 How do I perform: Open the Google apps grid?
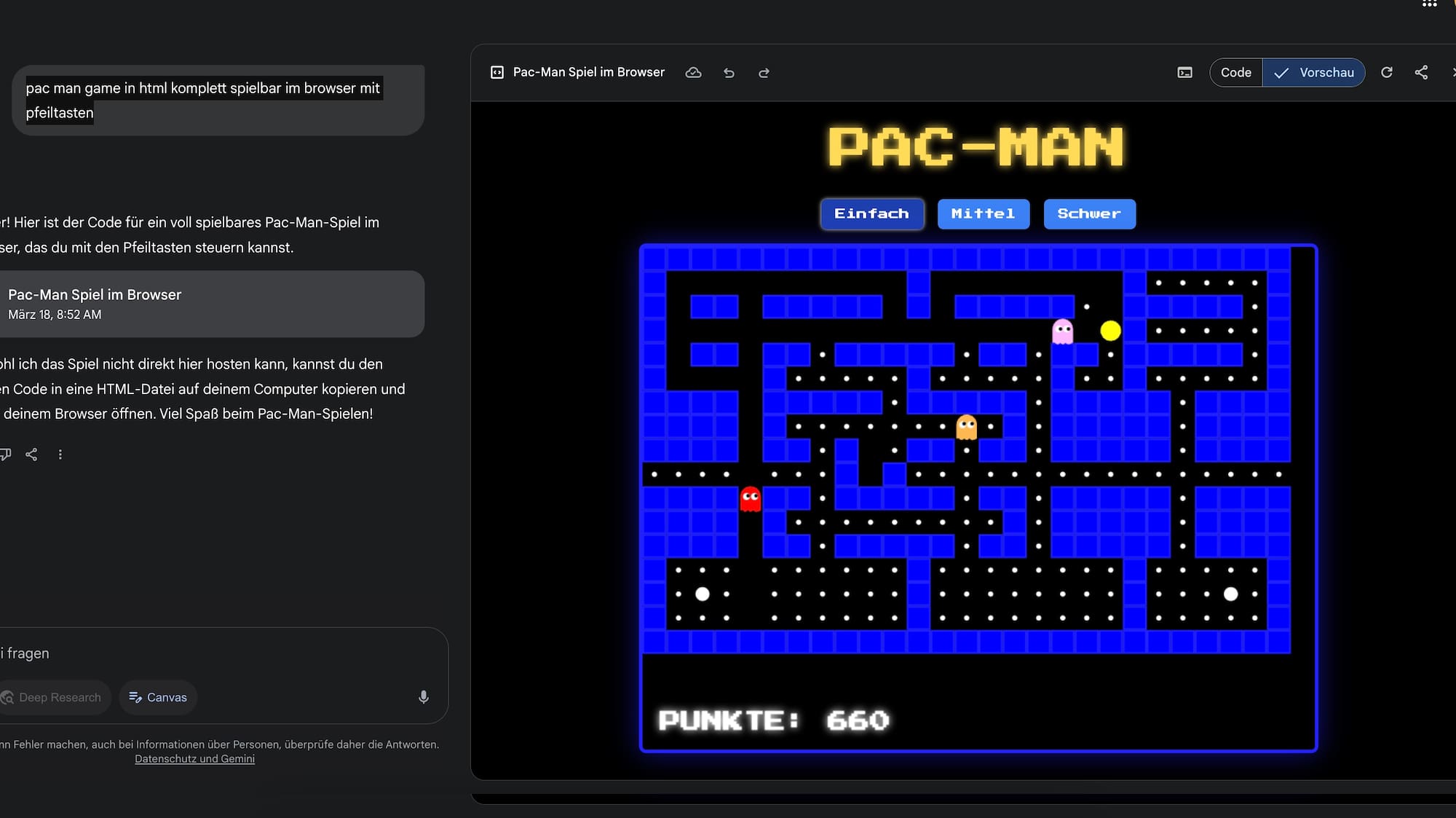click(1430, 4)
